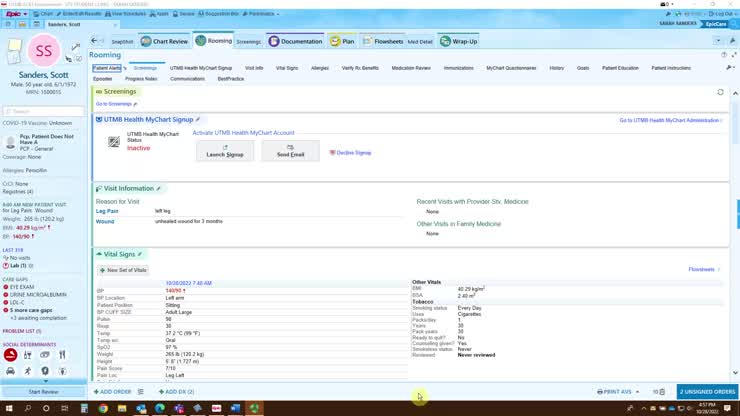
Task: Click the 2 Unsigned Orders button
Action: click(x=707, y=392)
